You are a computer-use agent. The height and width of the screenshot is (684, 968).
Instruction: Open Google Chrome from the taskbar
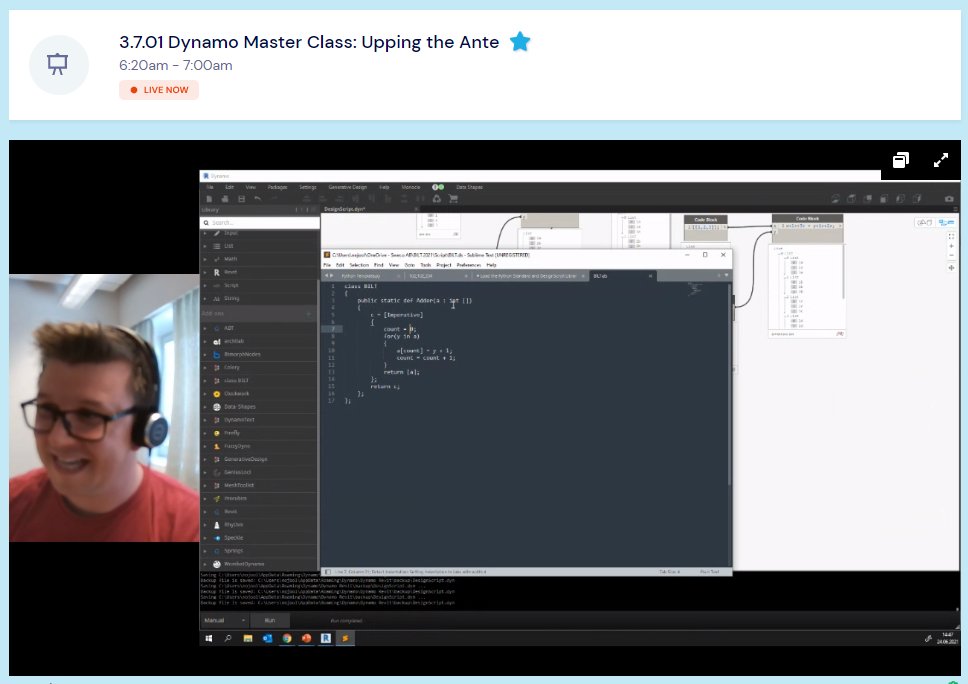[287, 638]
